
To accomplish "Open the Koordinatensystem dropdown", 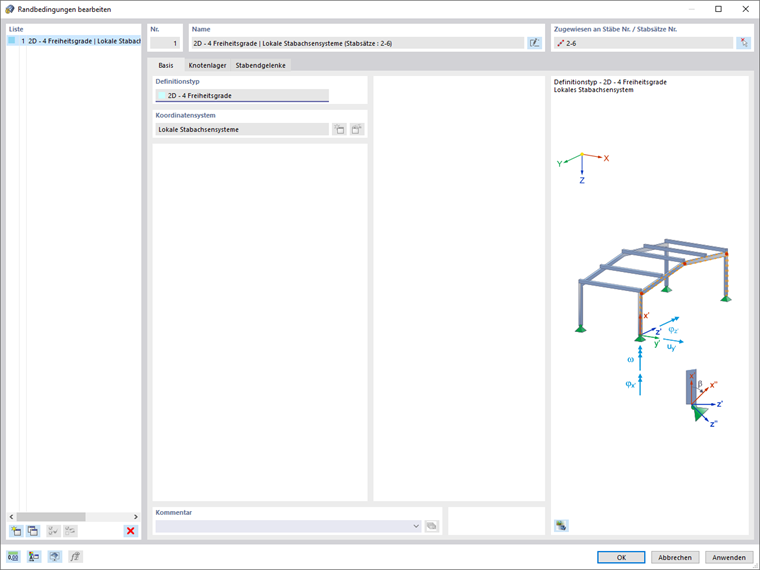I will coord(242,129).
